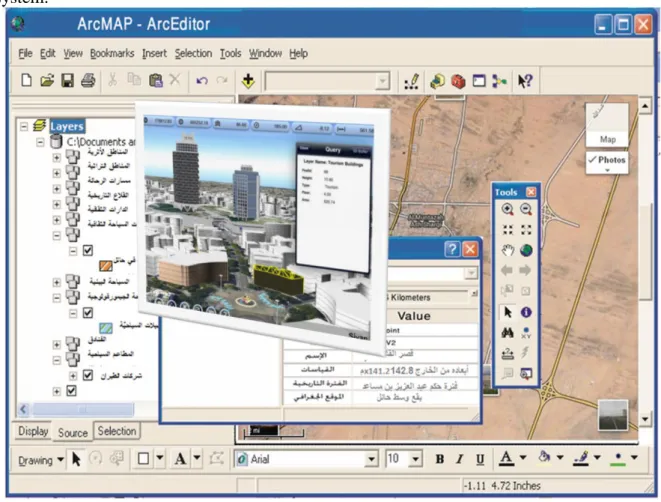Change the line color pen swatch
The height and width of the screenshot is (502, 661).
point(581,458)
